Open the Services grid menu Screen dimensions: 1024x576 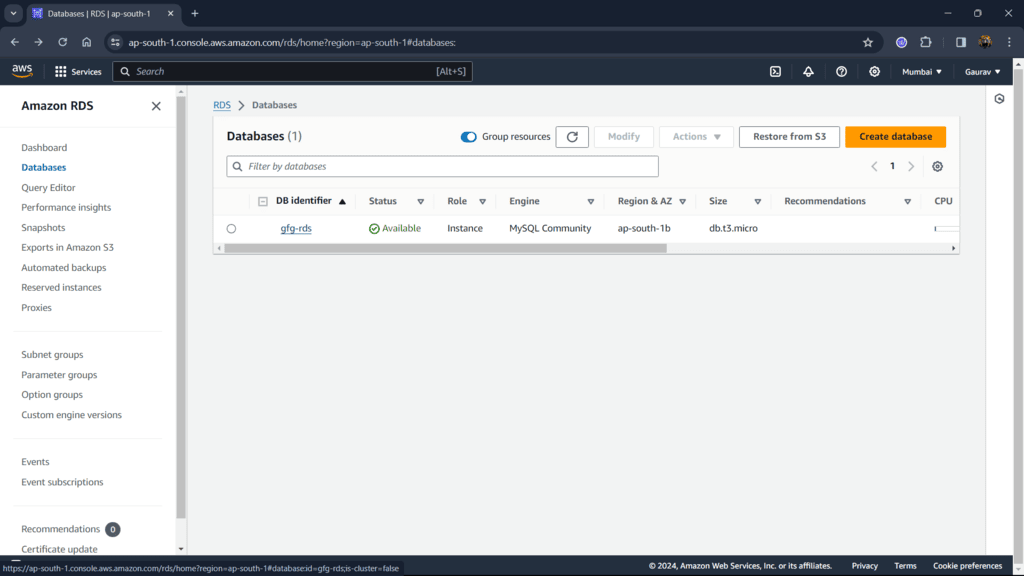tap(78, 72)
